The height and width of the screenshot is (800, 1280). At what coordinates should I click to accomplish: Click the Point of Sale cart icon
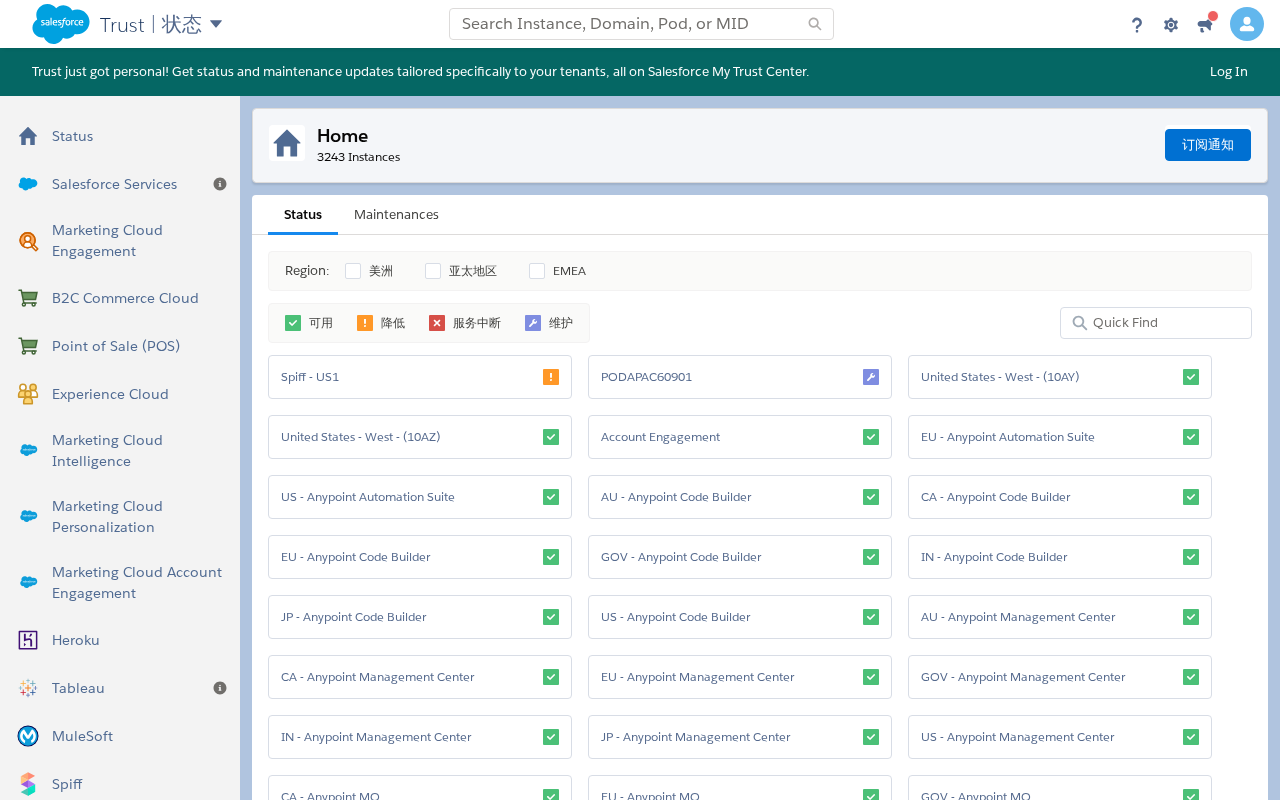tap(28, 346)
